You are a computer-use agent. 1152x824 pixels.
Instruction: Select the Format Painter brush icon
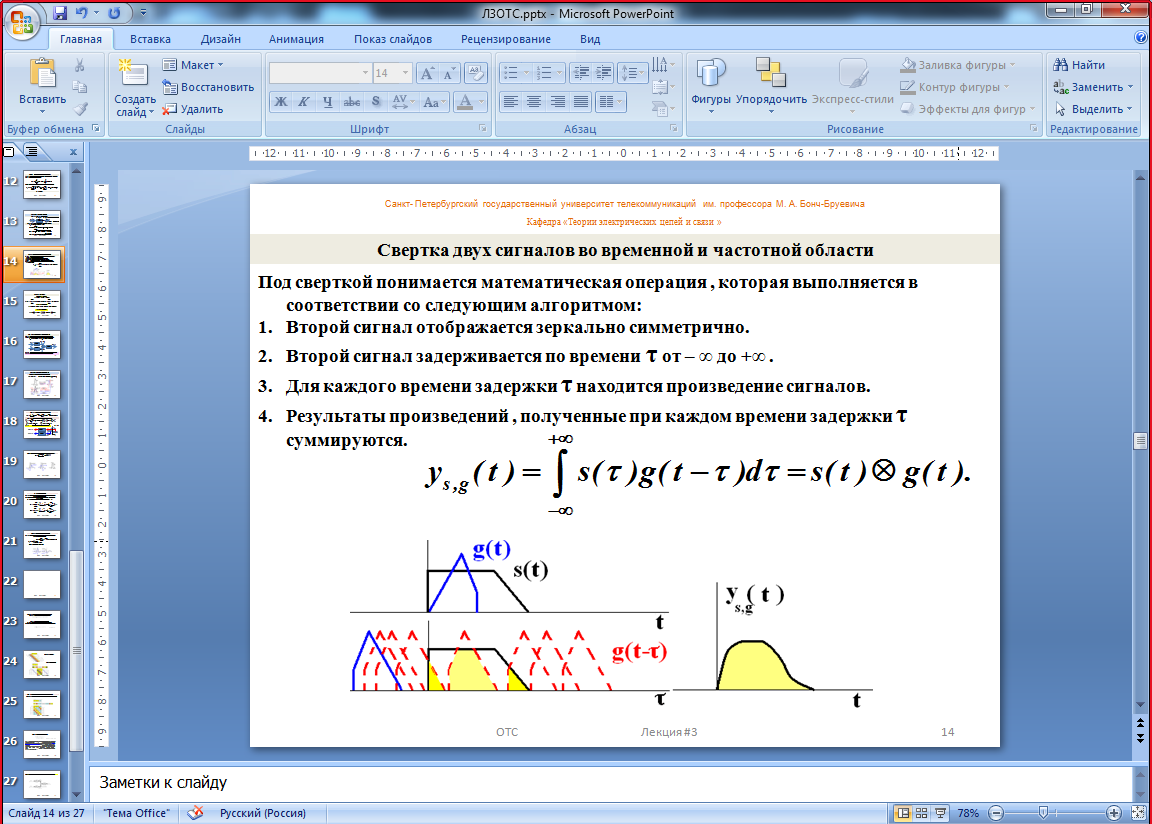pyautogui.click(x=80, y=109)
